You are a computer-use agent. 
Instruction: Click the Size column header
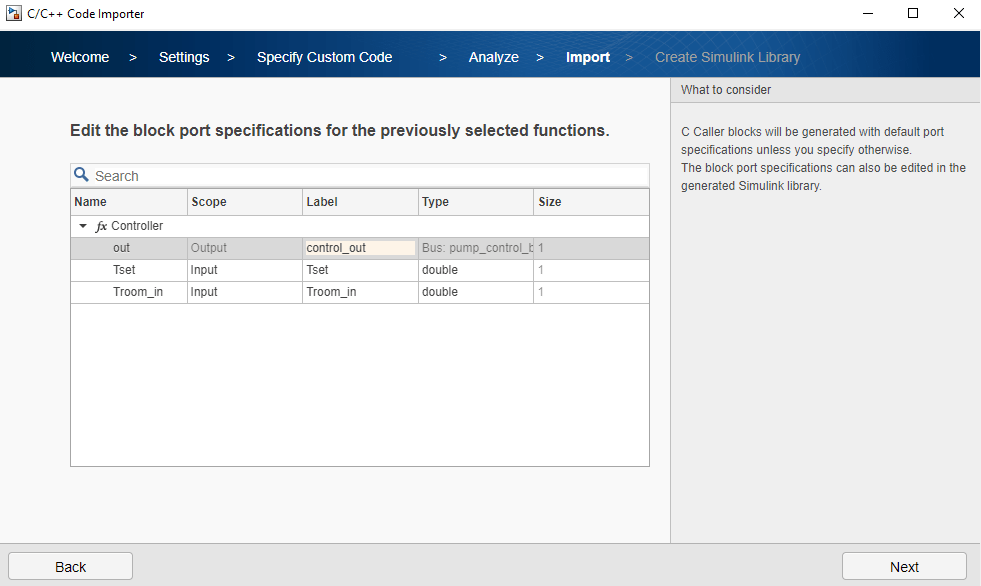tap(590, 202)
